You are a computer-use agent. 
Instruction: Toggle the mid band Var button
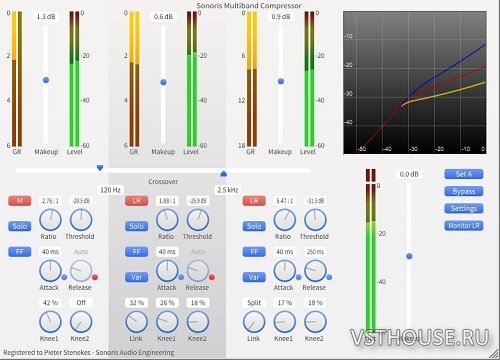click(137, 277)
